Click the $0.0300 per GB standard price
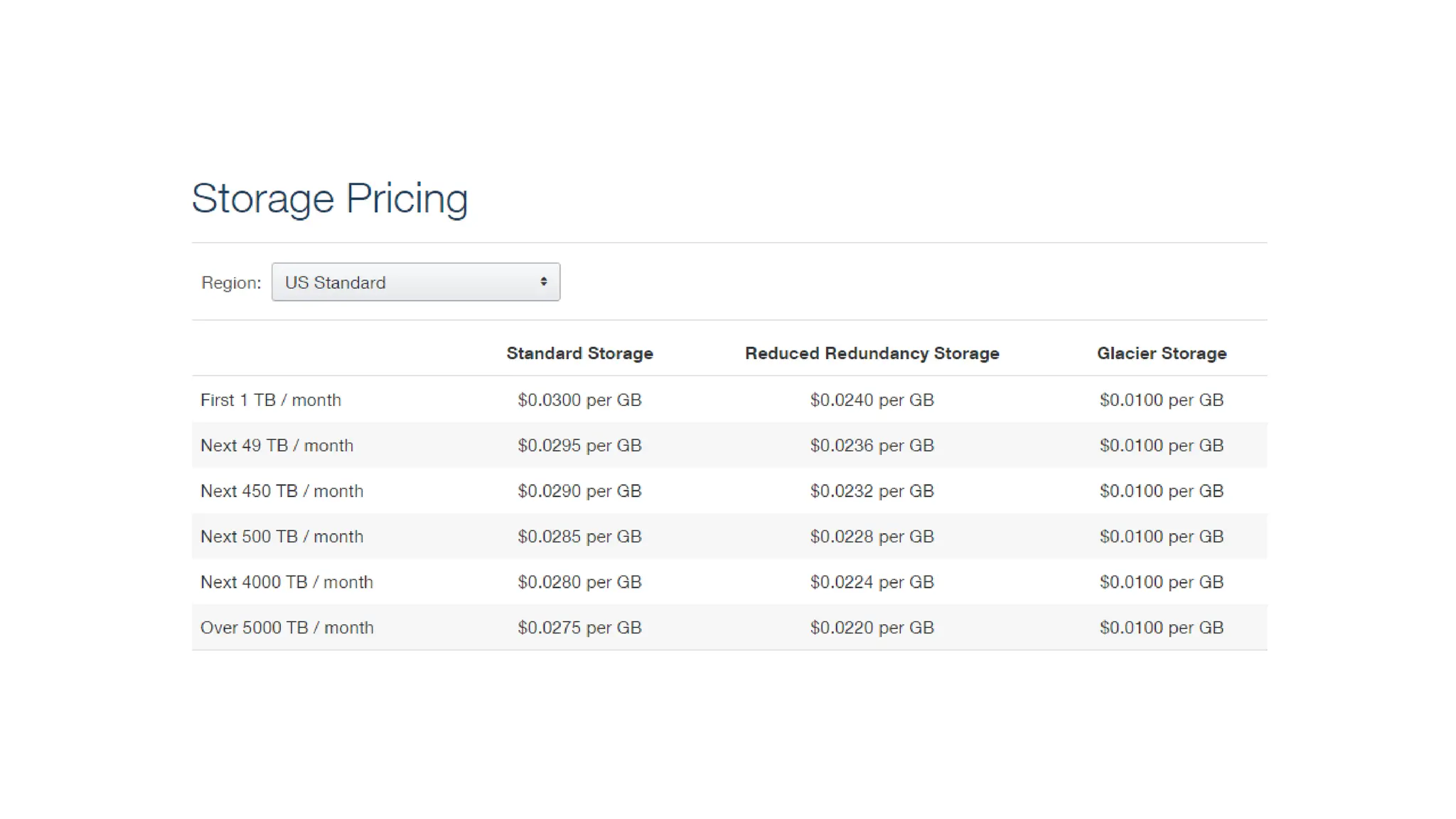The height and width of the screenshot is (819, 1456). click(x=579, y=400)
